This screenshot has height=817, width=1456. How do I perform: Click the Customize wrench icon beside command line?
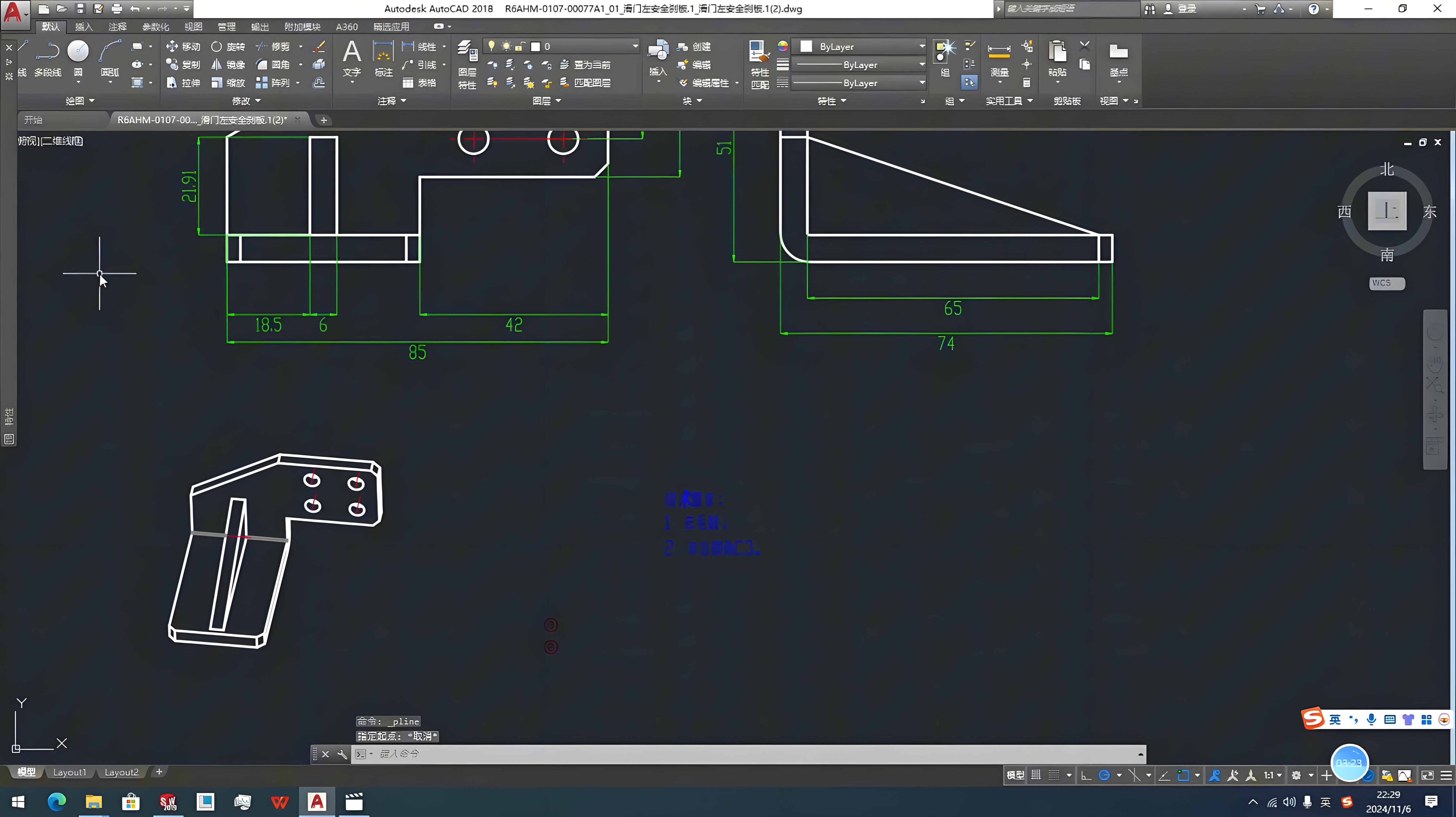point(341,754)
